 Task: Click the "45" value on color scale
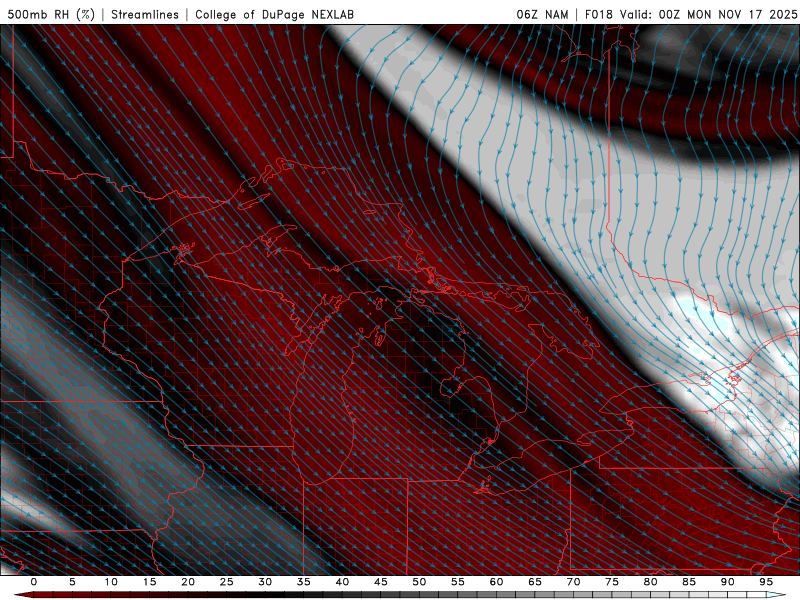(381, 582)
